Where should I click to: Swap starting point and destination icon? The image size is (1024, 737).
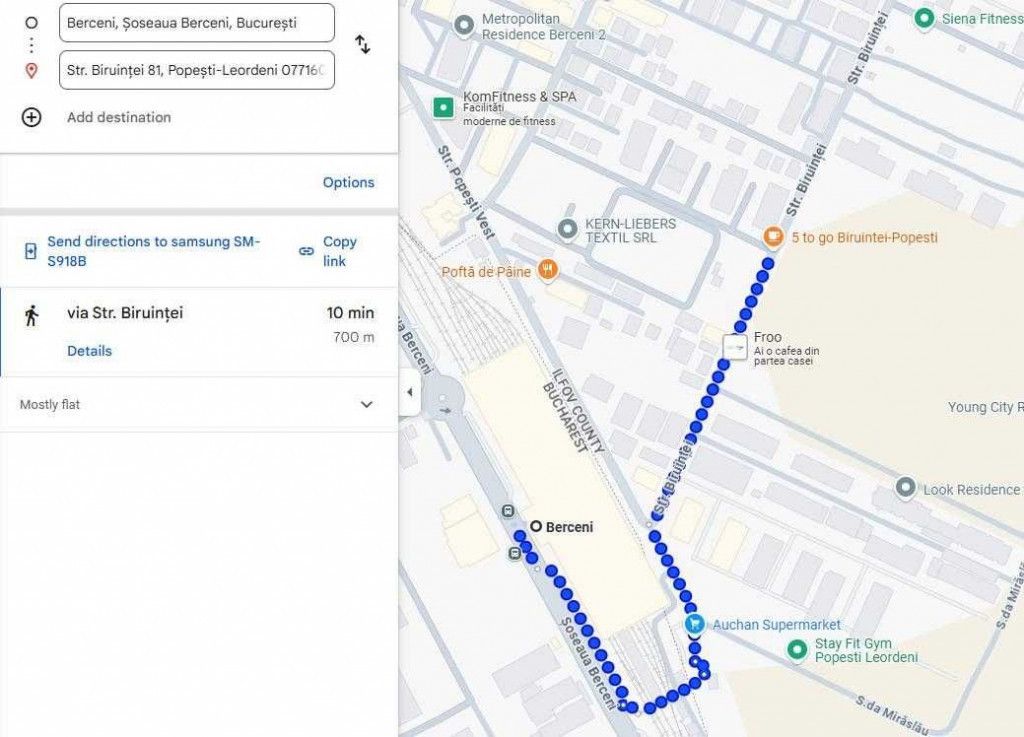pos(362,44)
